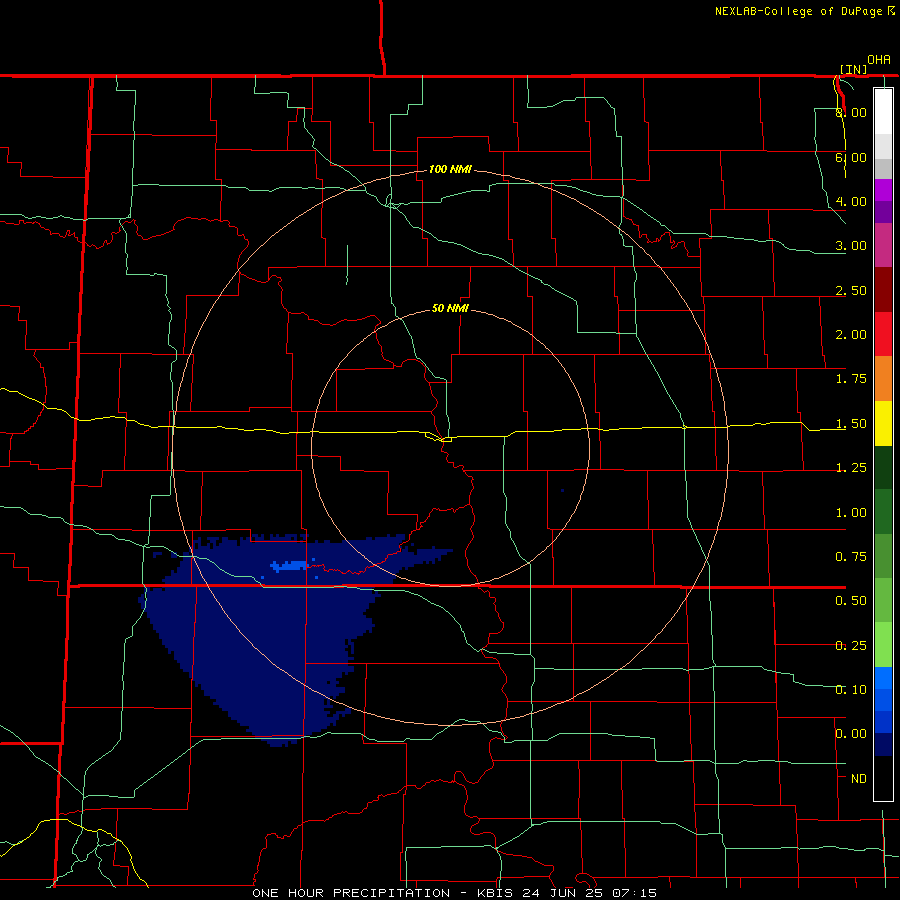Click the light-blue heavier precipitation core

pos(289,566)
